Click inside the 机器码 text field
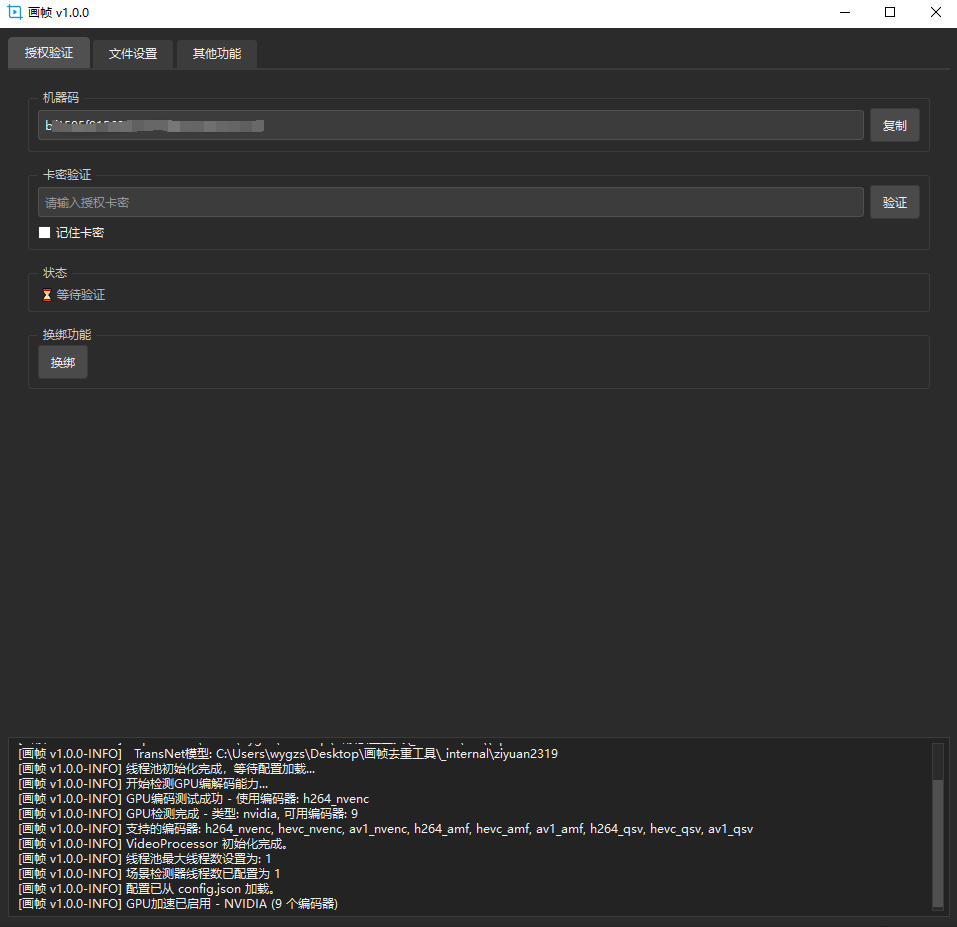The image size is (957, 927). pos(450,126)
